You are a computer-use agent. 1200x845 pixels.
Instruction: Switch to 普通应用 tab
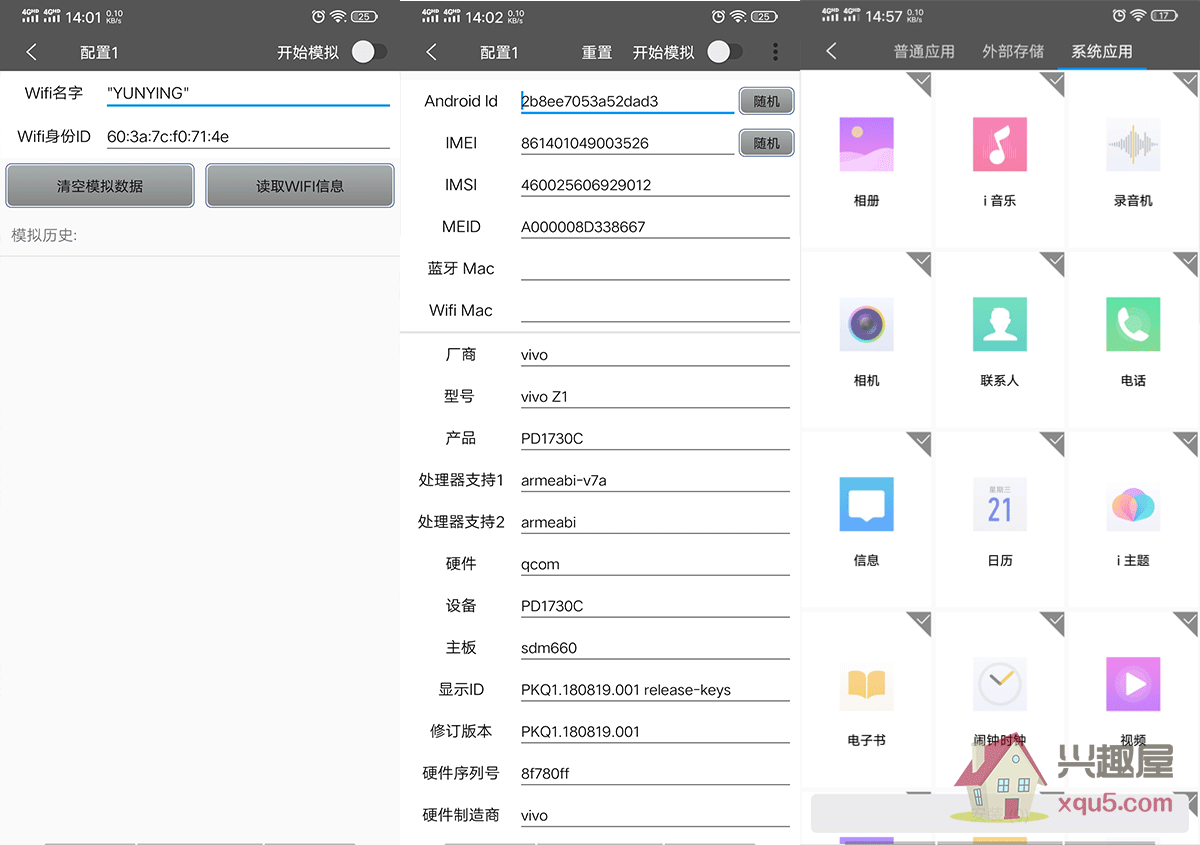tap(924, 52)
